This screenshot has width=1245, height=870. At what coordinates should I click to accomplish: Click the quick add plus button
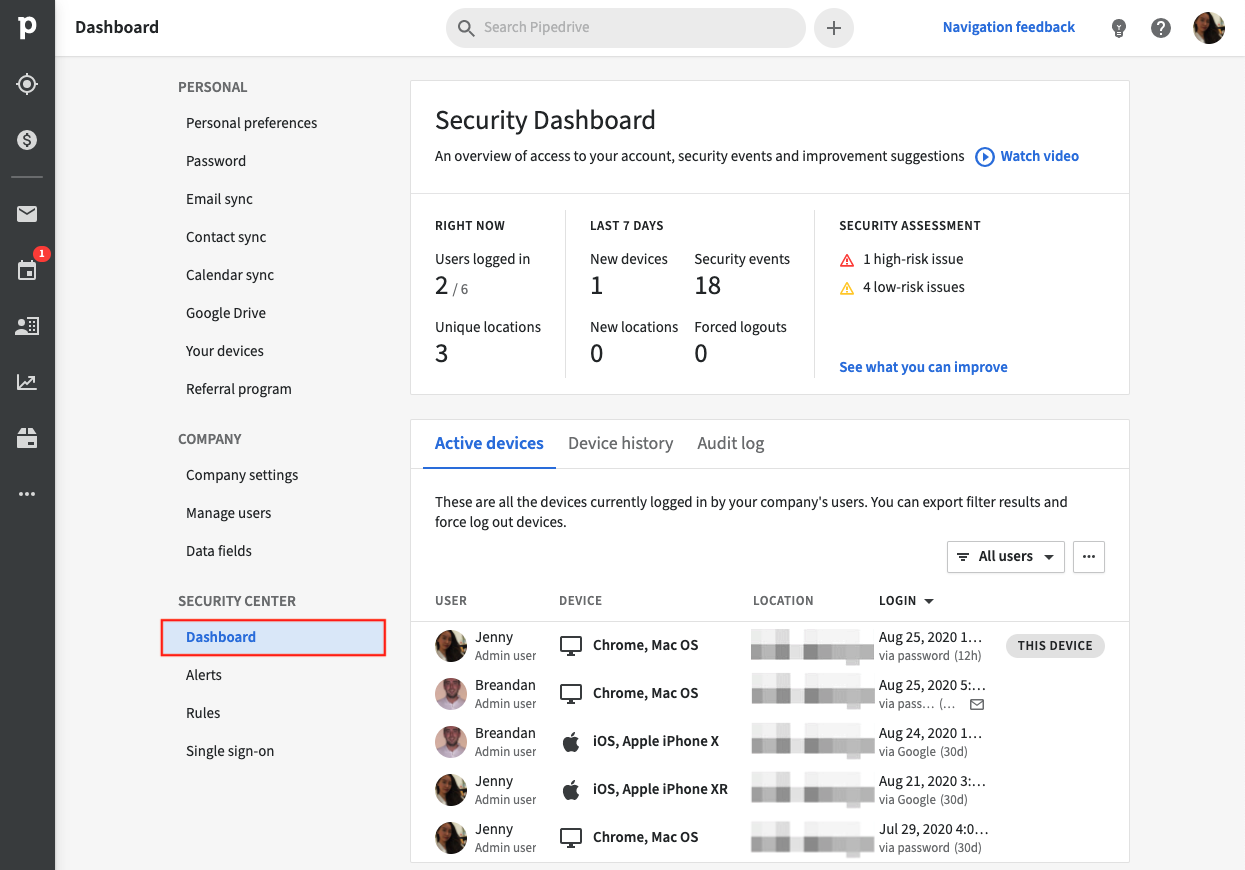(x=834, y=28)
